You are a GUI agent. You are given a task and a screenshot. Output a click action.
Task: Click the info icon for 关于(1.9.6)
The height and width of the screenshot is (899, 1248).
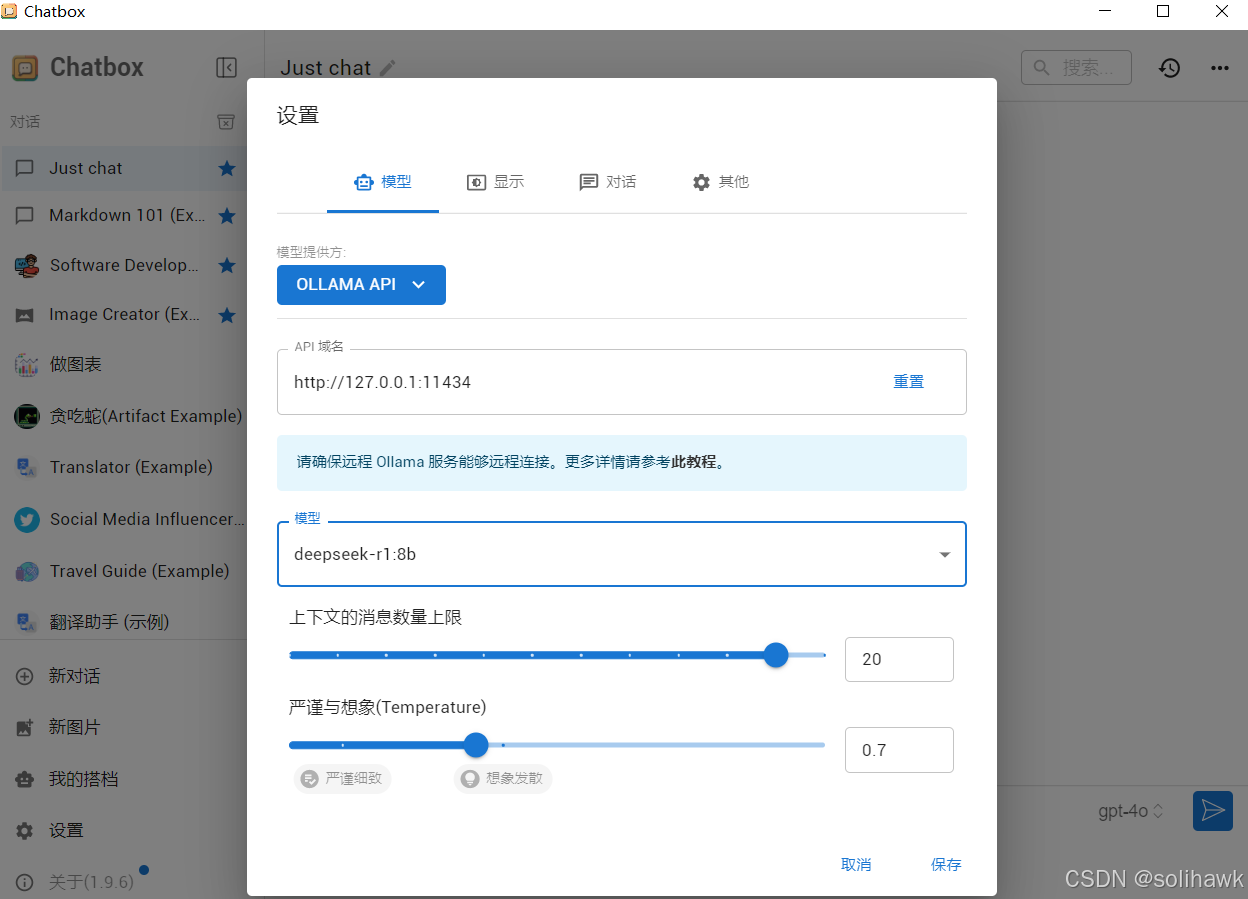(25, 882)
